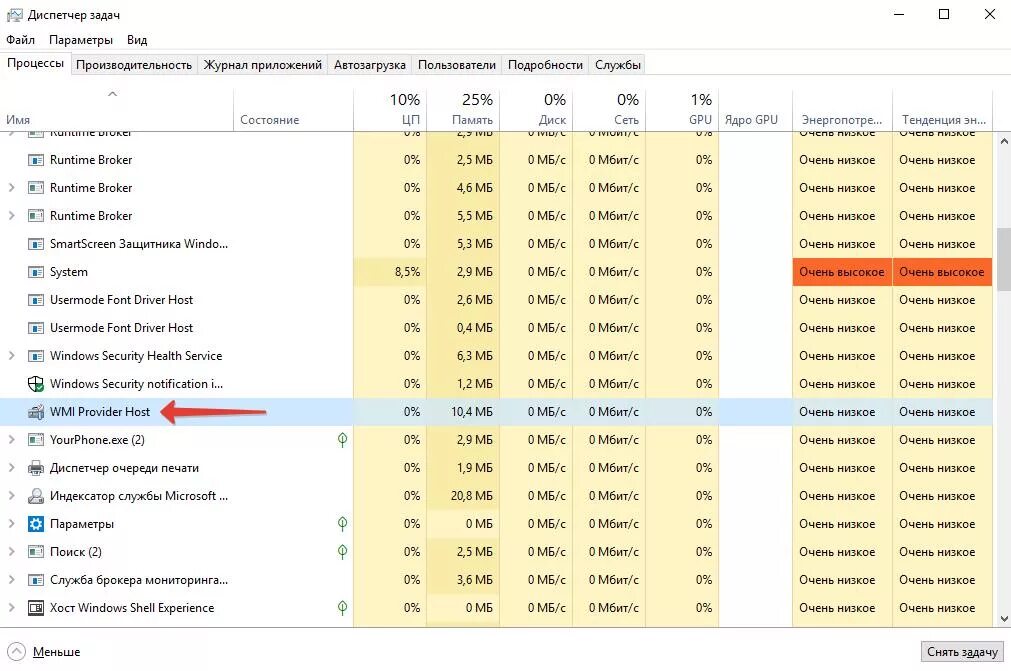Image resolution: width=1011 pixels, height=671 pixels.
Task: Open the Вид menu
Action: tap(137, 40)
